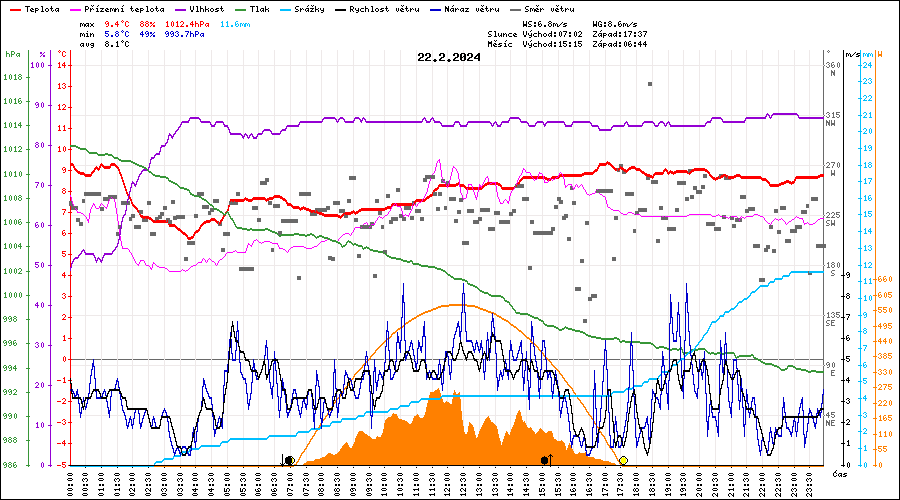Click the max temperature value 9.4°C

(117, 25)
